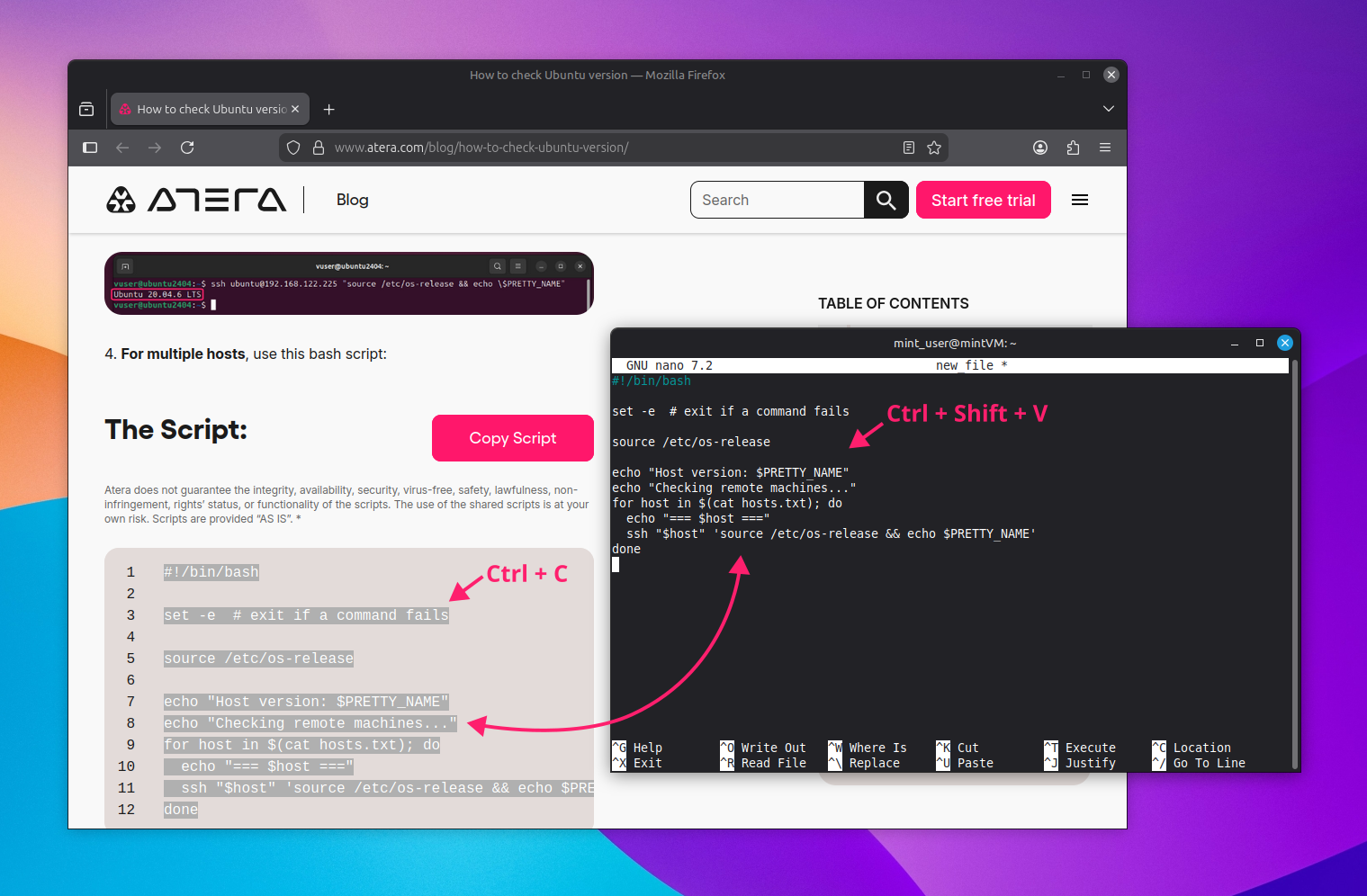The height and width of the screenshot is (896, 1367).
Task: Click nano '^W Where Is' shortcut
Action: click(868, 748)
